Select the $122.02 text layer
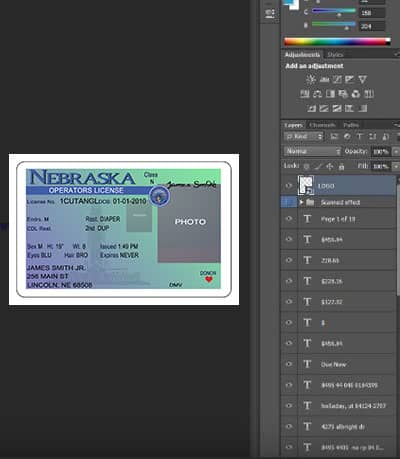 click(347, 302)
